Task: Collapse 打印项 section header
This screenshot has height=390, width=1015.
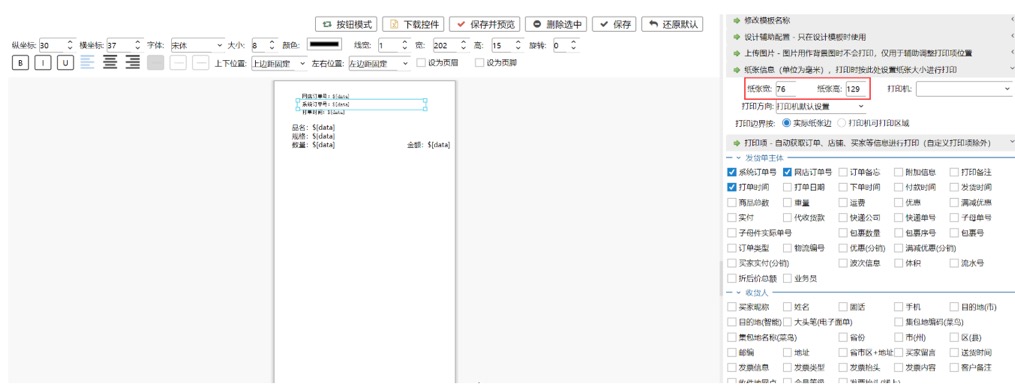Action: 871,142
